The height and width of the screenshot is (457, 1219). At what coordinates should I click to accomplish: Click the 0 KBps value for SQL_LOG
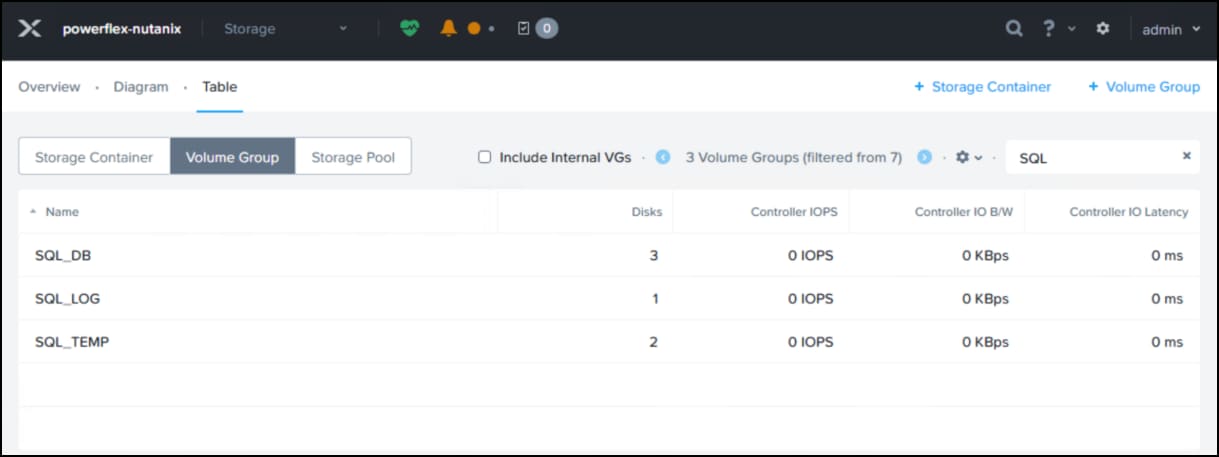pos(985,298)
